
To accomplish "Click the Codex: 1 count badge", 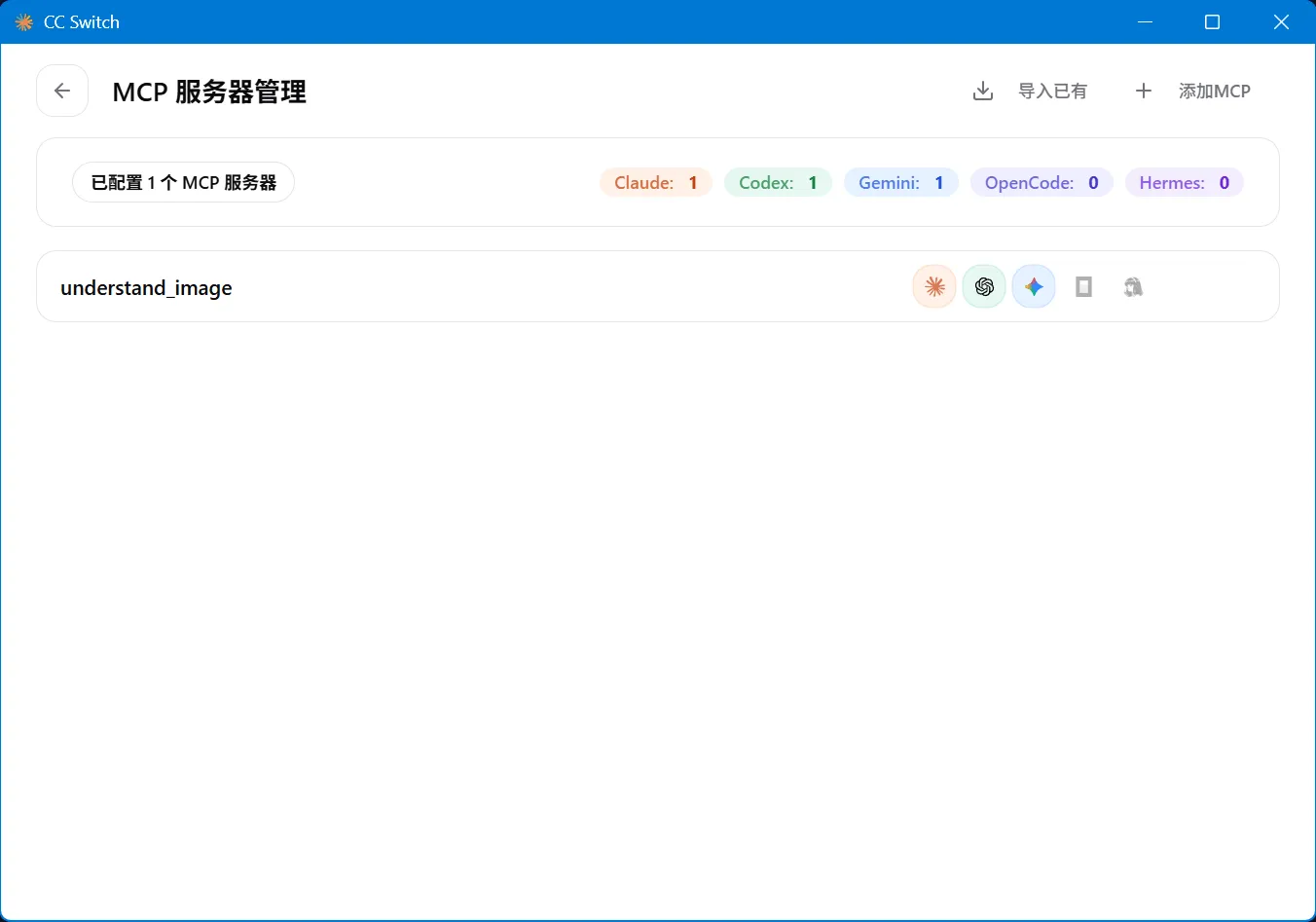I will pos(778,182).
